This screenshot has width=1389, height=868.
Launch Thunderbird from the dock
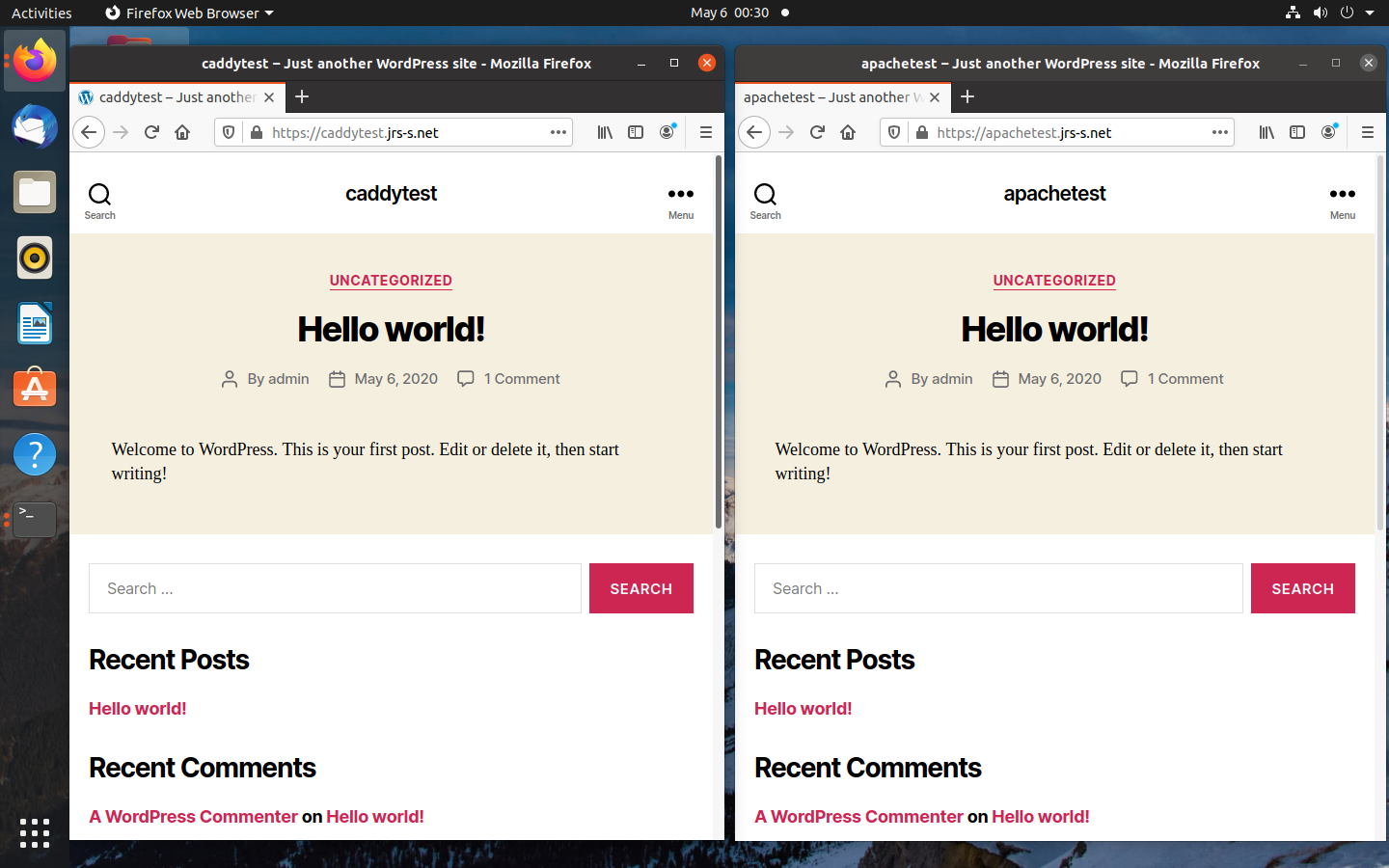(x=34, y=126)
